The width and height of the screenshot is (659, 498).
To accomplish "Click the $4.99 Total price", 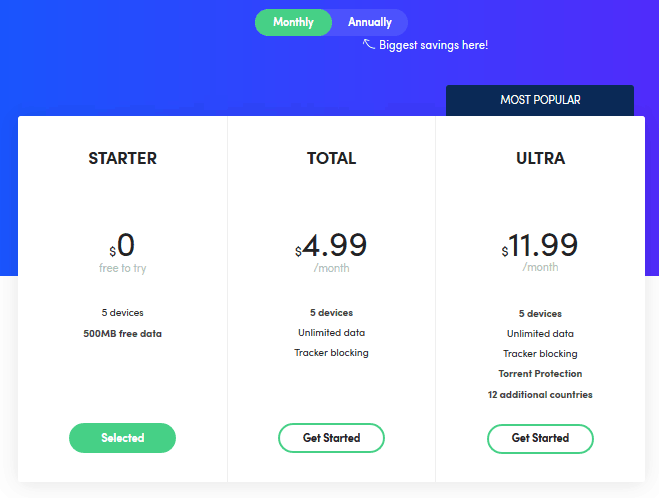I will click(331, 245).
